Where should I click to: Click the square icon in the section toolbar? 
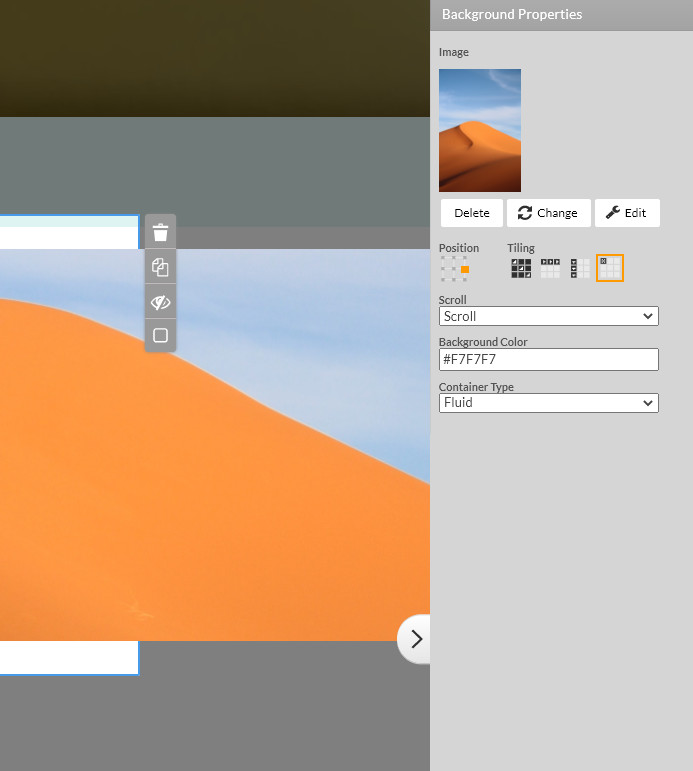coord(160,335)
